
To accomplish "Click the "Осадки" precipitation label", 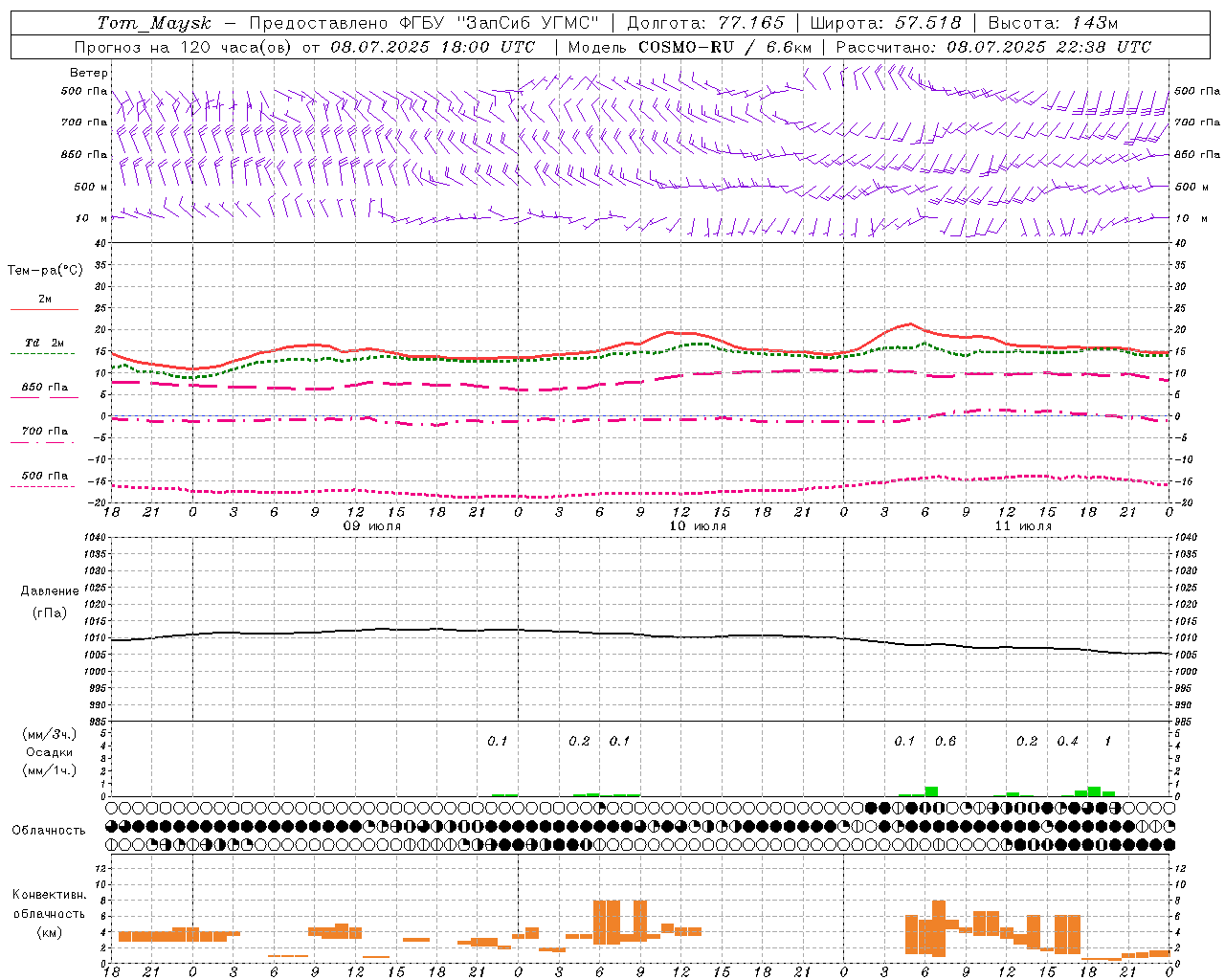I will (x=49, y=752).
